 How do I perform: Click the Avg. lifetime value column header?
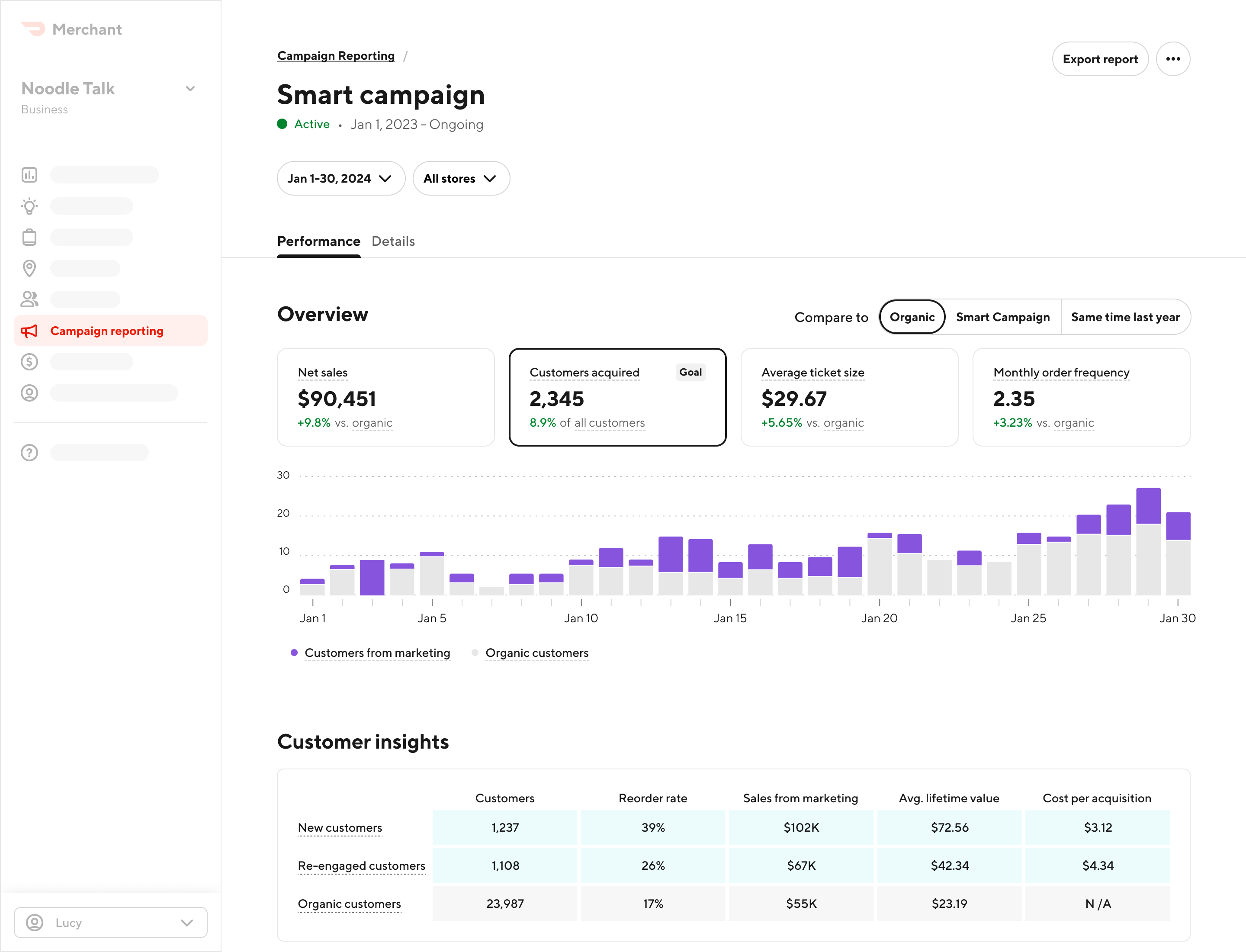pyautogui.click(x=949, y=798)
